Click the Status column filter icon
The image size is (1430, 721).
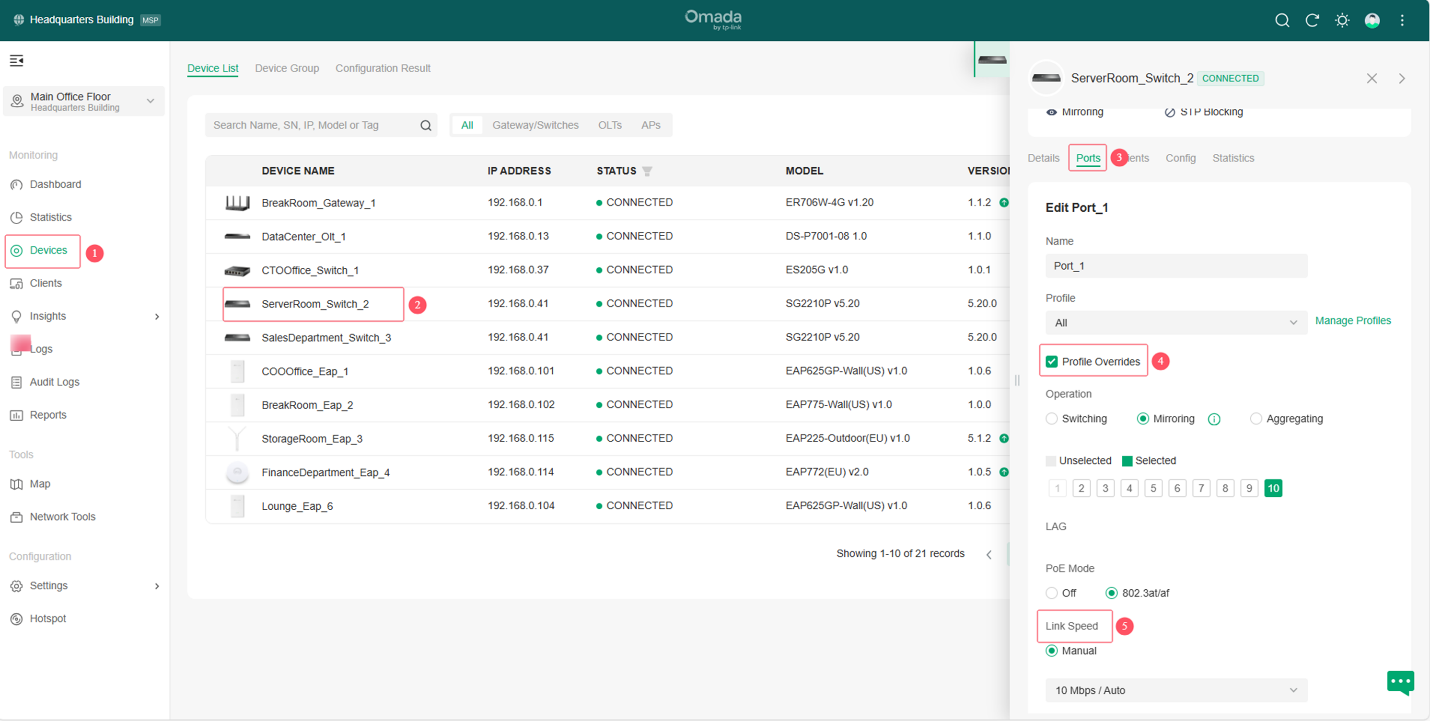point(647,171)
